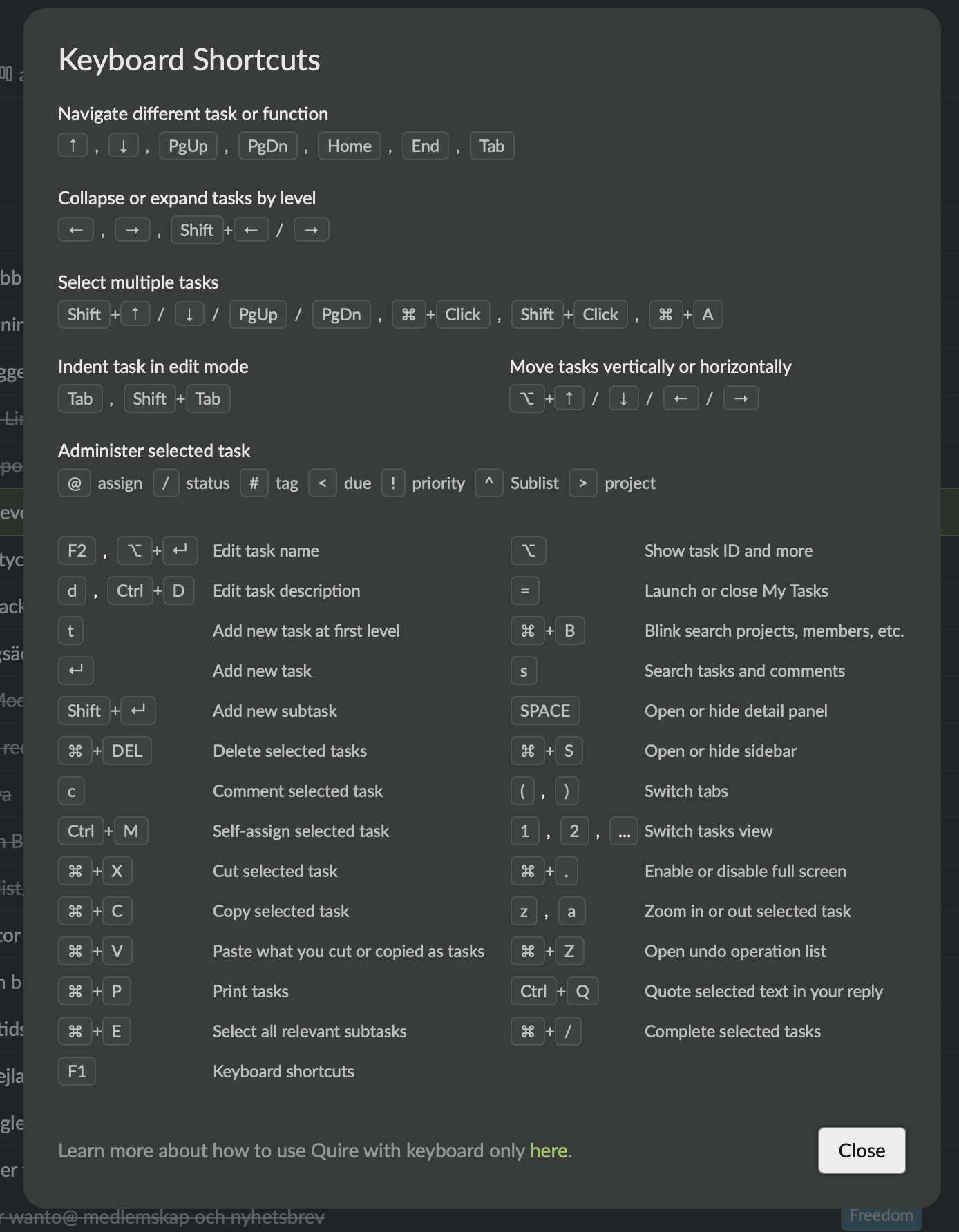The width and height of the screenshot is (959, 1232).
Task: Select "Navigate different task or function" heading
Action: click(193, 114)
